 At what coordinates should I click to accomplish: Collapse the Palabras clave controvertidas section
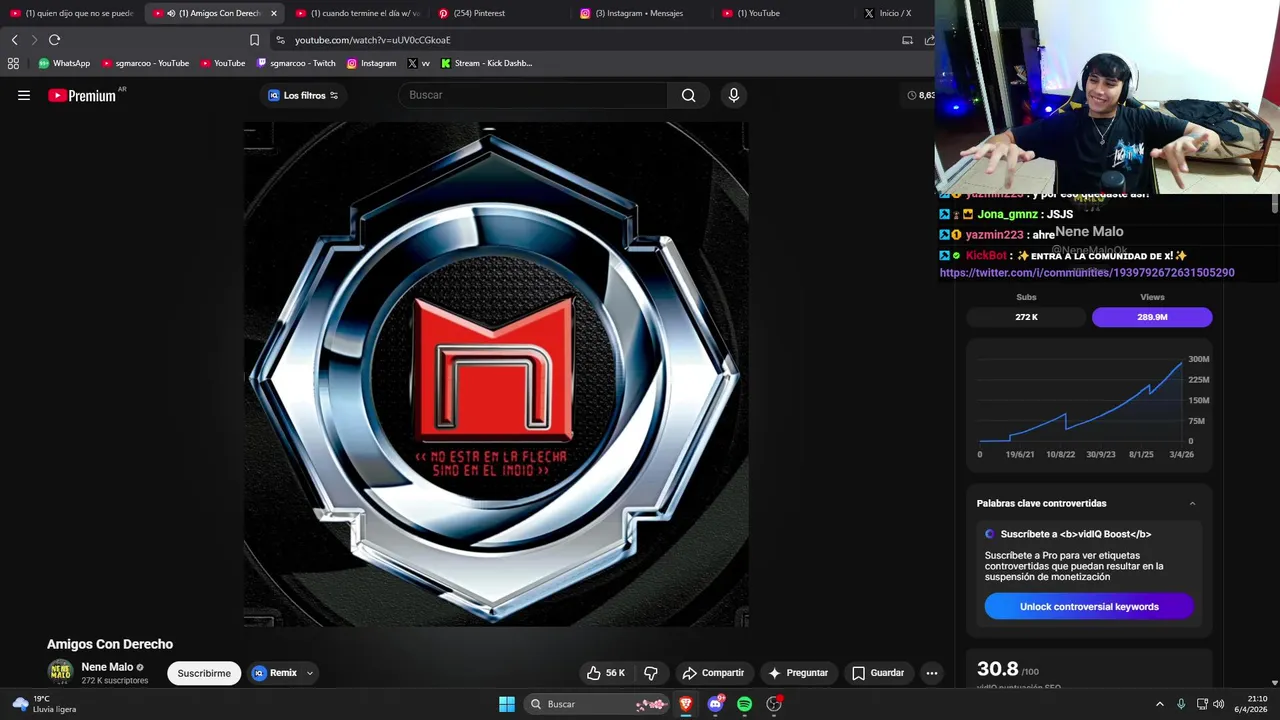[x=1192, y=503]
